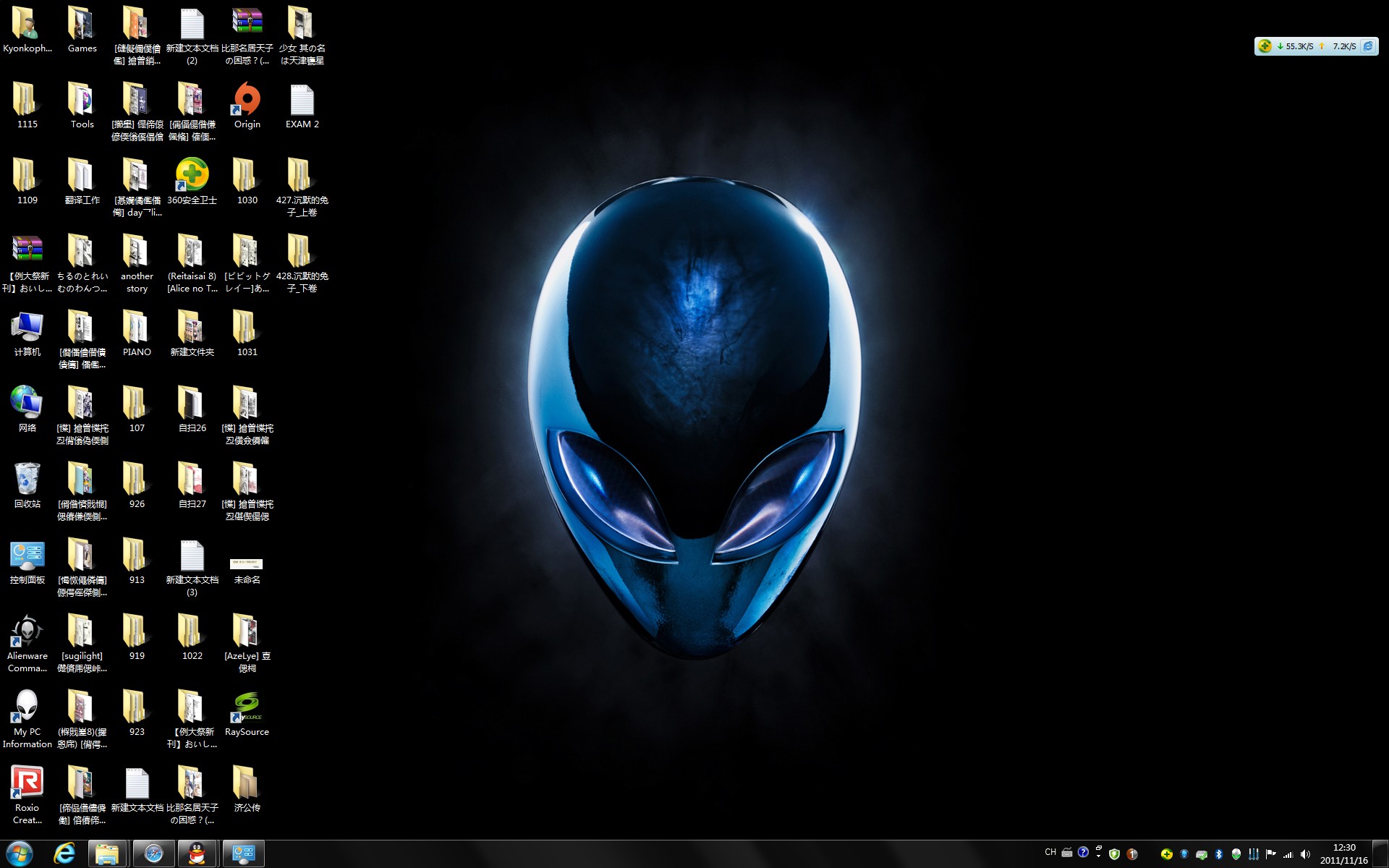Open the QQ penguin taskbar icon

tap(197, 854)
